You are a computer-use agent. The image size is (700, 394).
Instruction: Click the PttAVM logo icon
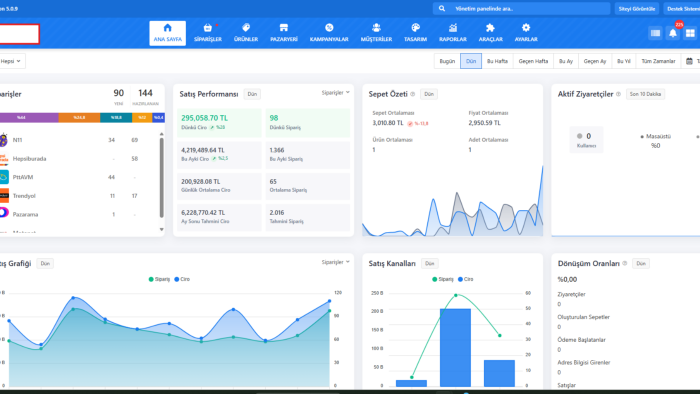point(4,177)
